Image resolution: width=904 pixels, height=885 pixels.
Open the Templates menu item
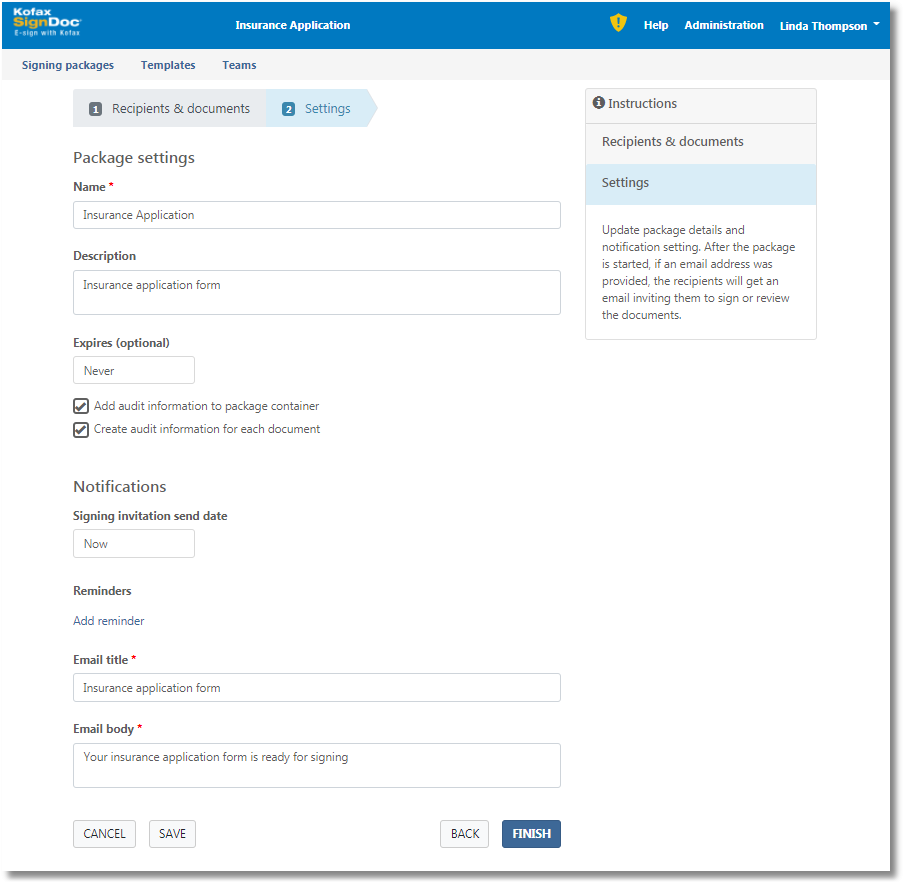(168, 65)
